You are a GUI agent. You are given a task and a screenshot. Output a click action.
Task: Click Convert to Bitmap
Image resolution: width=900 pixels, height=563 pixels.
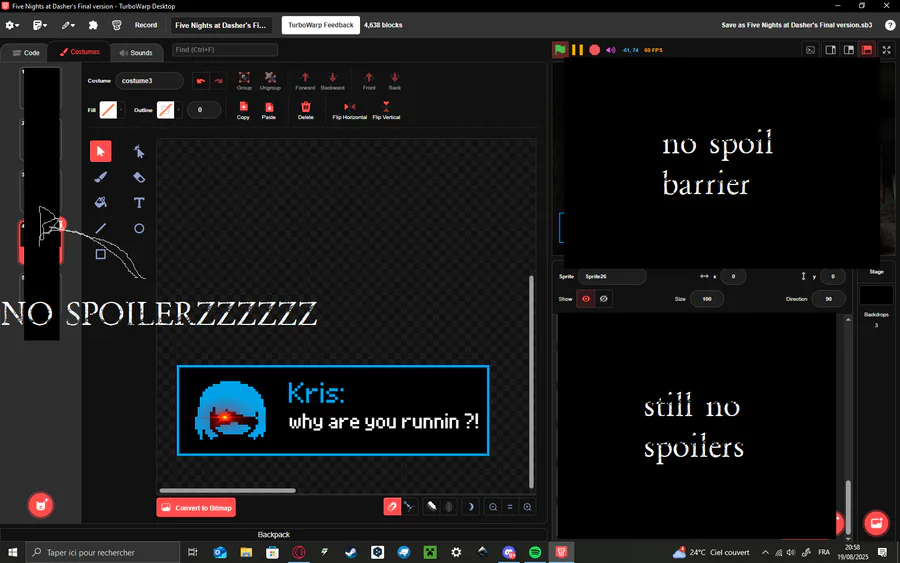point(196,507)
